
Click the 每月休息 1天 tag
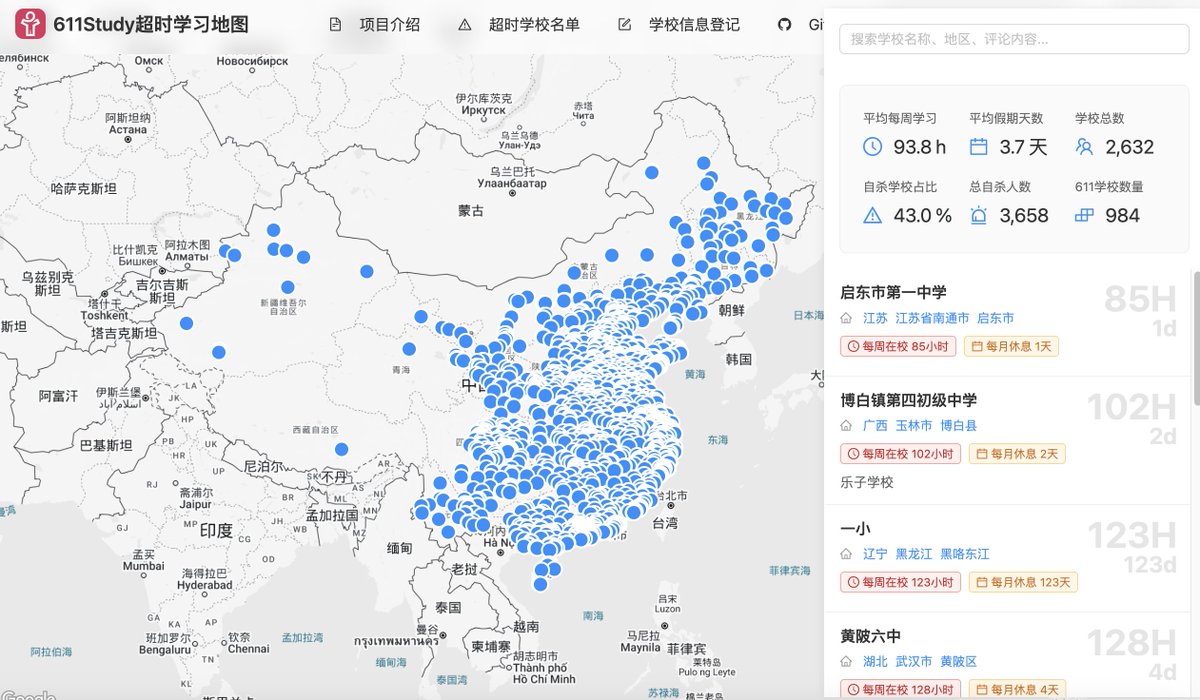[x=1011, y=346]
